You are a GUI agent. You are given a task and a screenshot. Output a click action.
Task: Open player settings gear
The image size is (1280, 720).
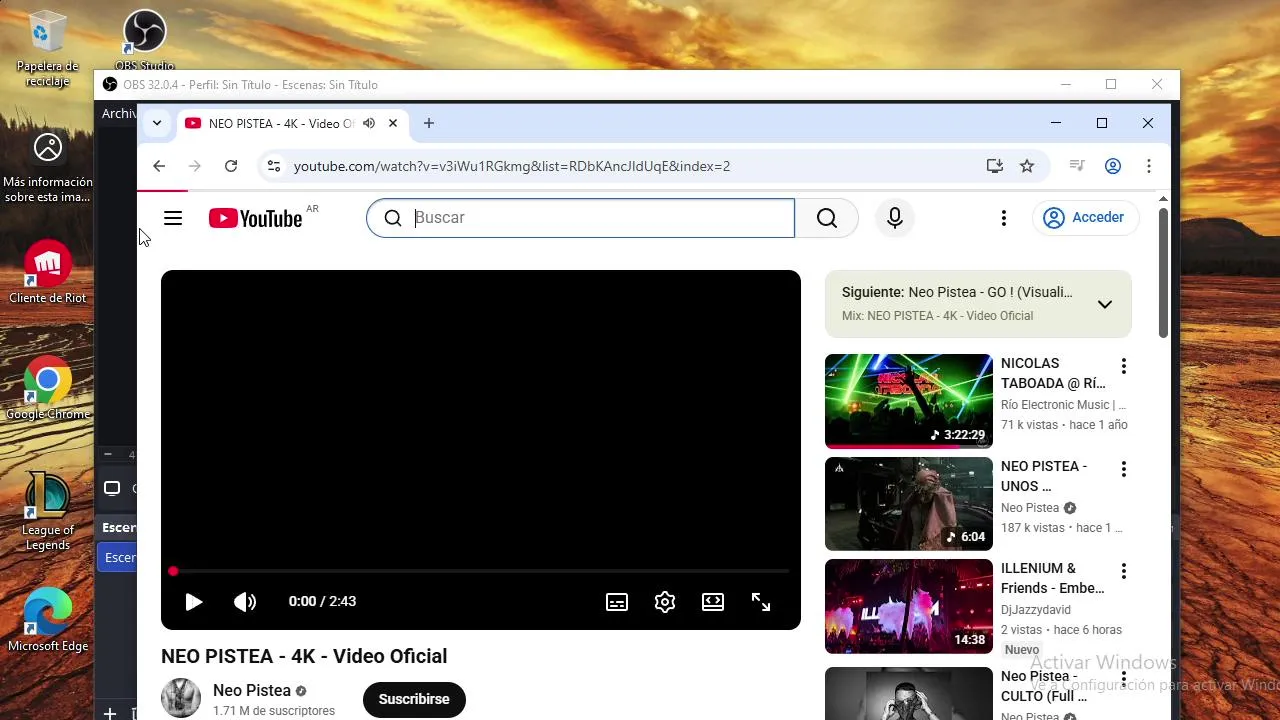tap(665, 602)
